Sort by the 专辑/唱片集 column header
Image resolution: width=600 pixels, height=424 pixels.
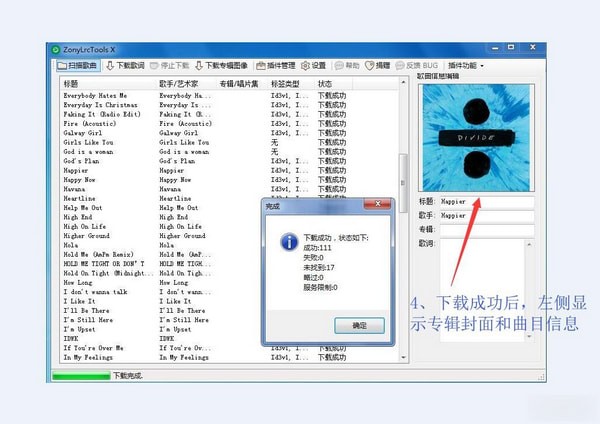(243, 84)
